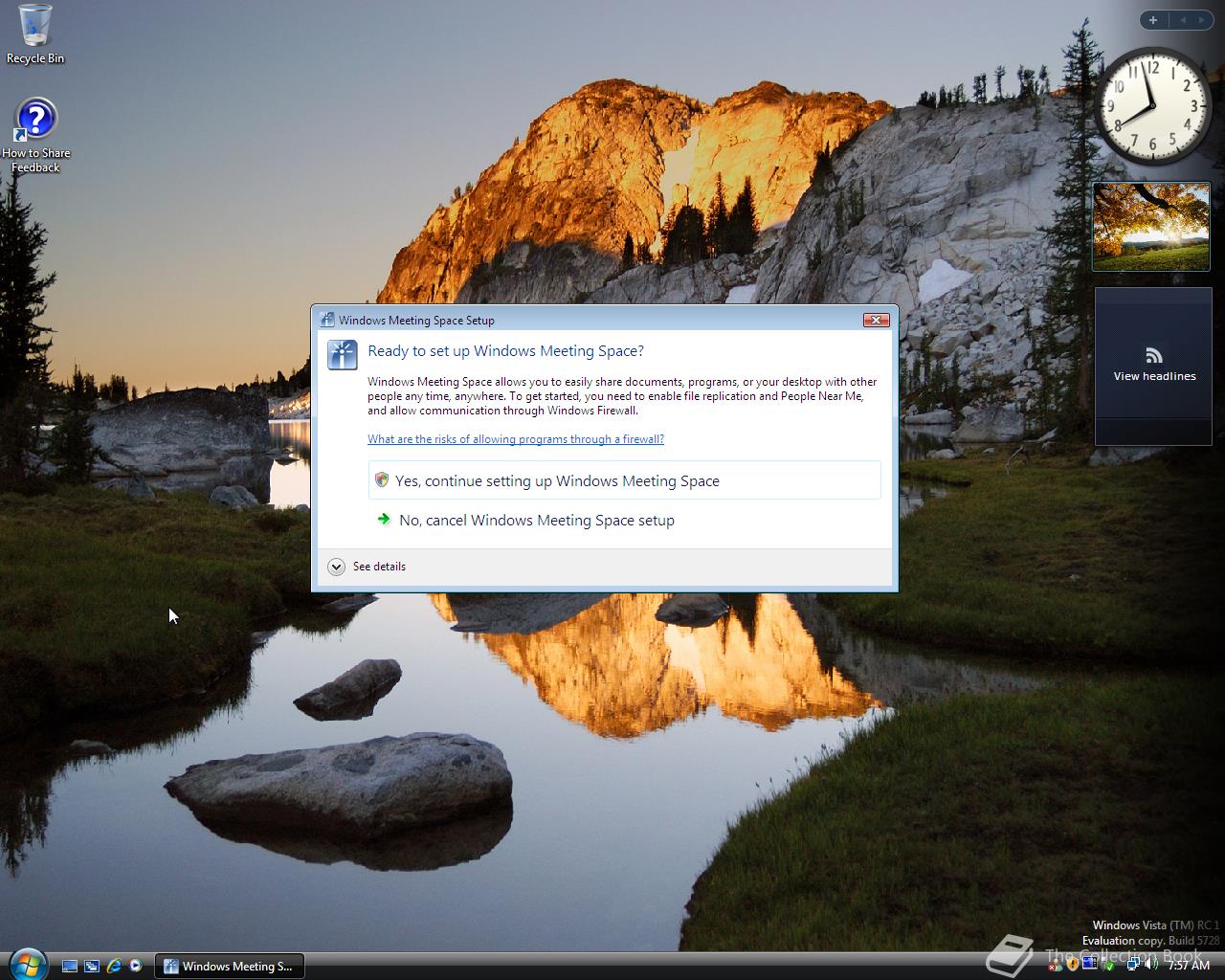The image size is (1225, 980).
Task: Click the 'Ready to set up Windows Meeting Space?' heading
Action: pos(505,351)
